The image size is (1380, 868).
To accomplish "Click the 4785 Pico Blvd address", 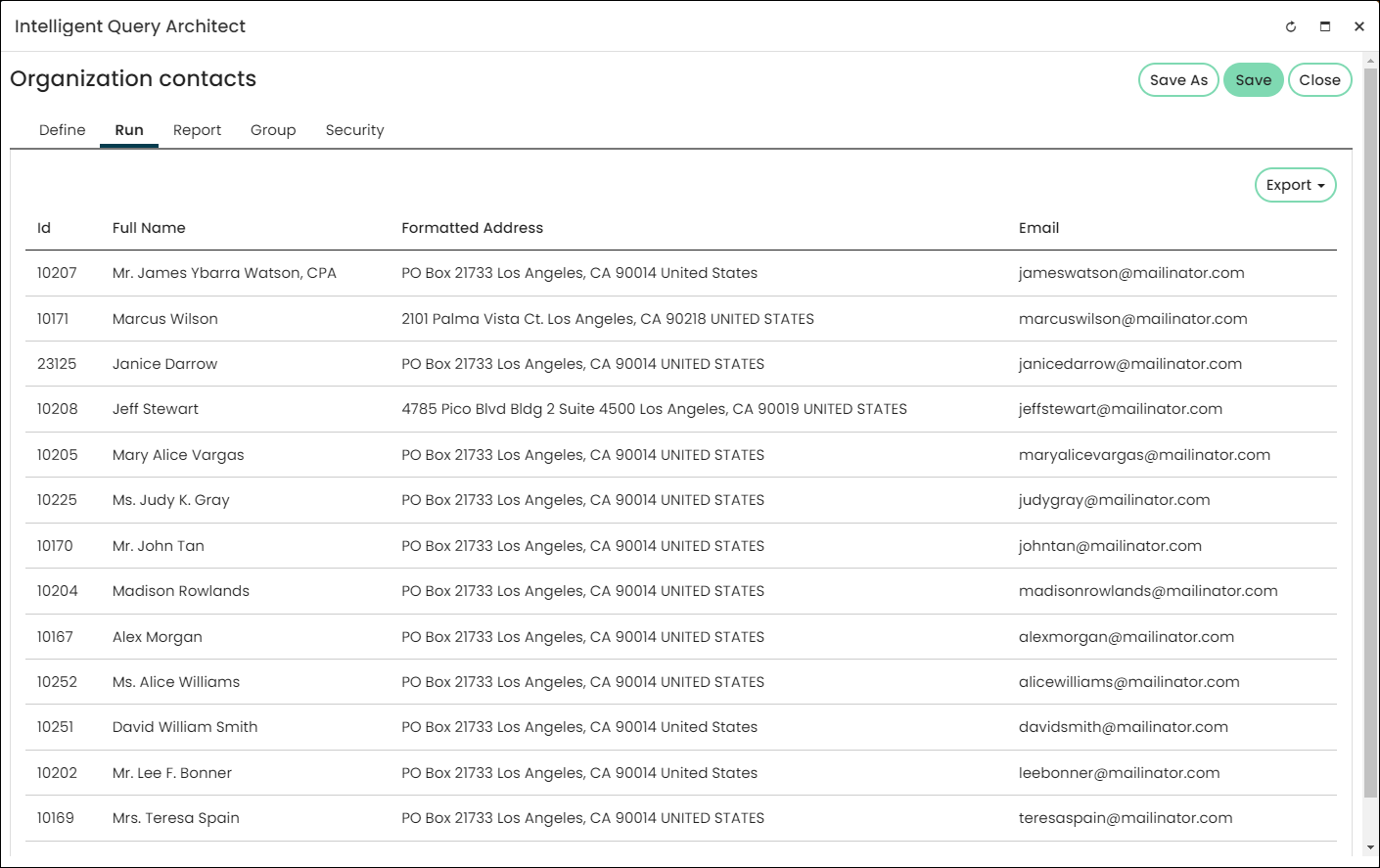I will coord(654,409).
